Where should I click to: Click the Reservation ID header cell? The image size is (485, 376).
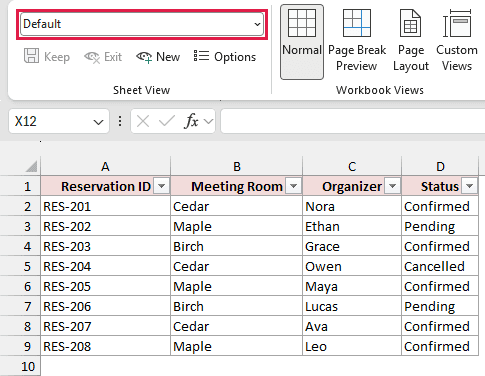click(x=105, y=186)
